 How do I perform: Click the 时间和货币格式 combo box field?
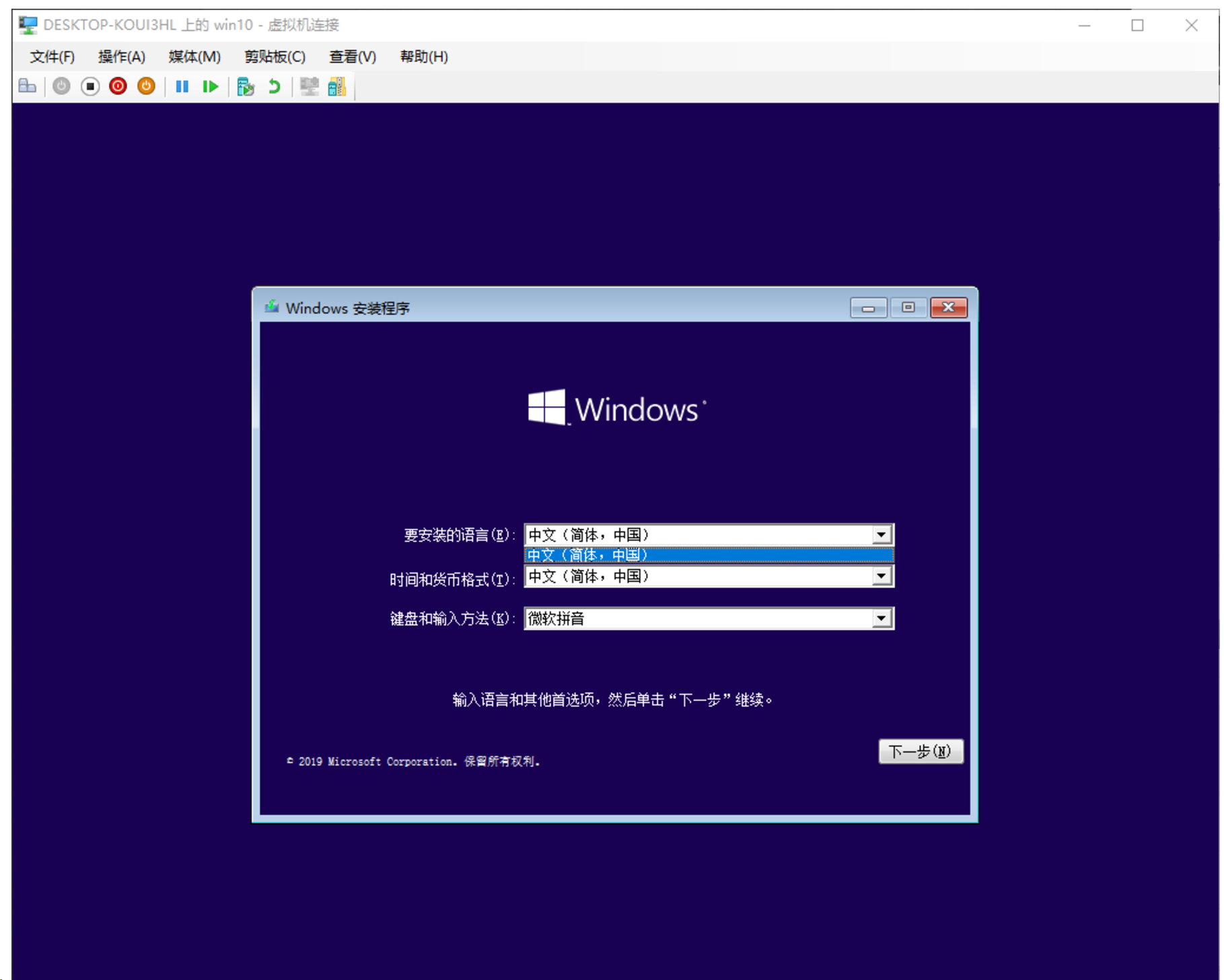[x=709, y=576]
